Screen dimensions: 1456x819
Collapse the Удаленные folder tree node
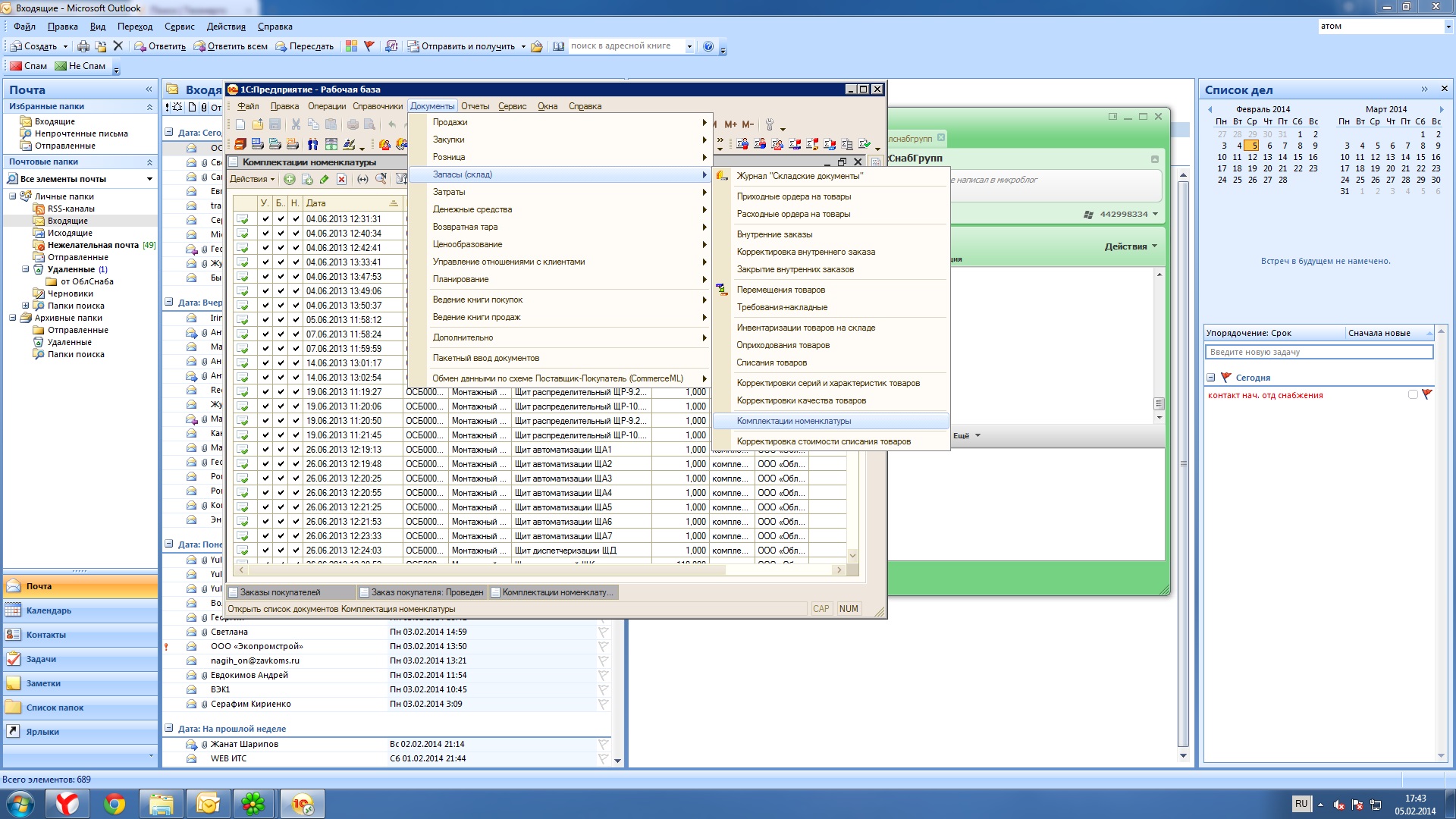[x=25, y=269]
